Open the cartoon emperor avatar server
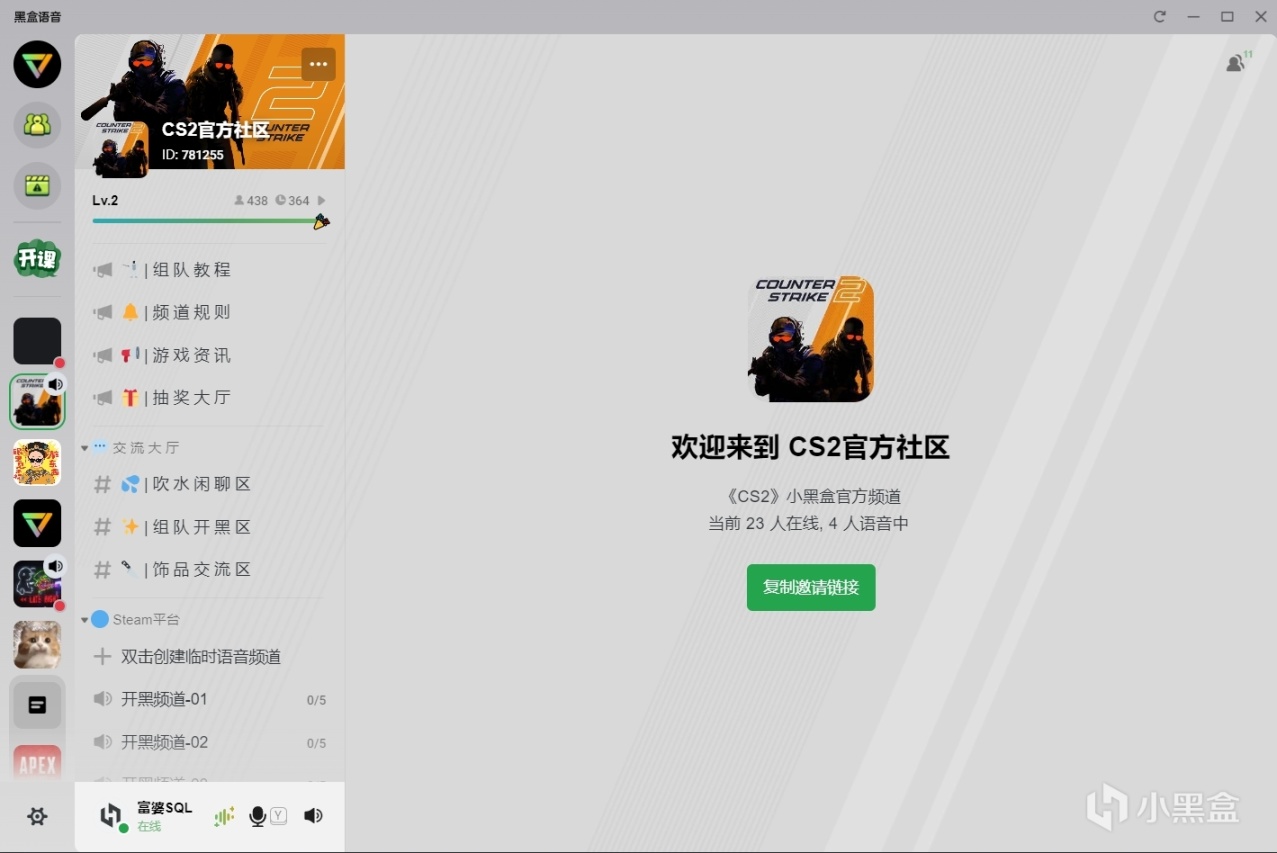1277x853 pixels. pos(37,463)
